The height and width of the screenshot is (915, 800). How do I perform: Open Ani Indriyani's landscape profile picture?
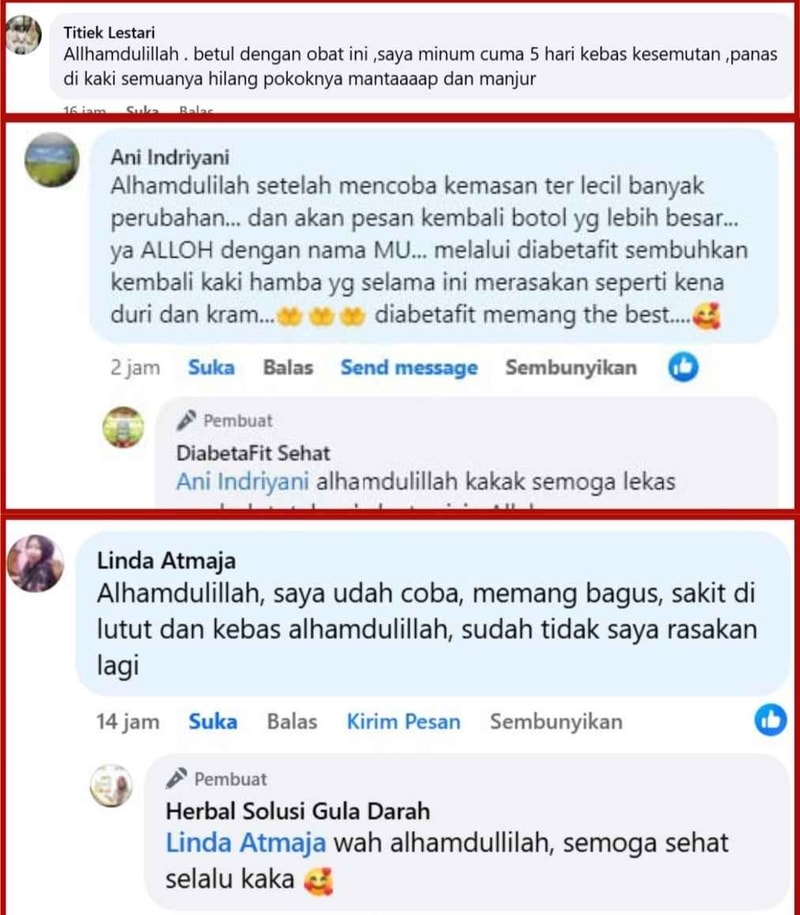click(x=52, y=160)
